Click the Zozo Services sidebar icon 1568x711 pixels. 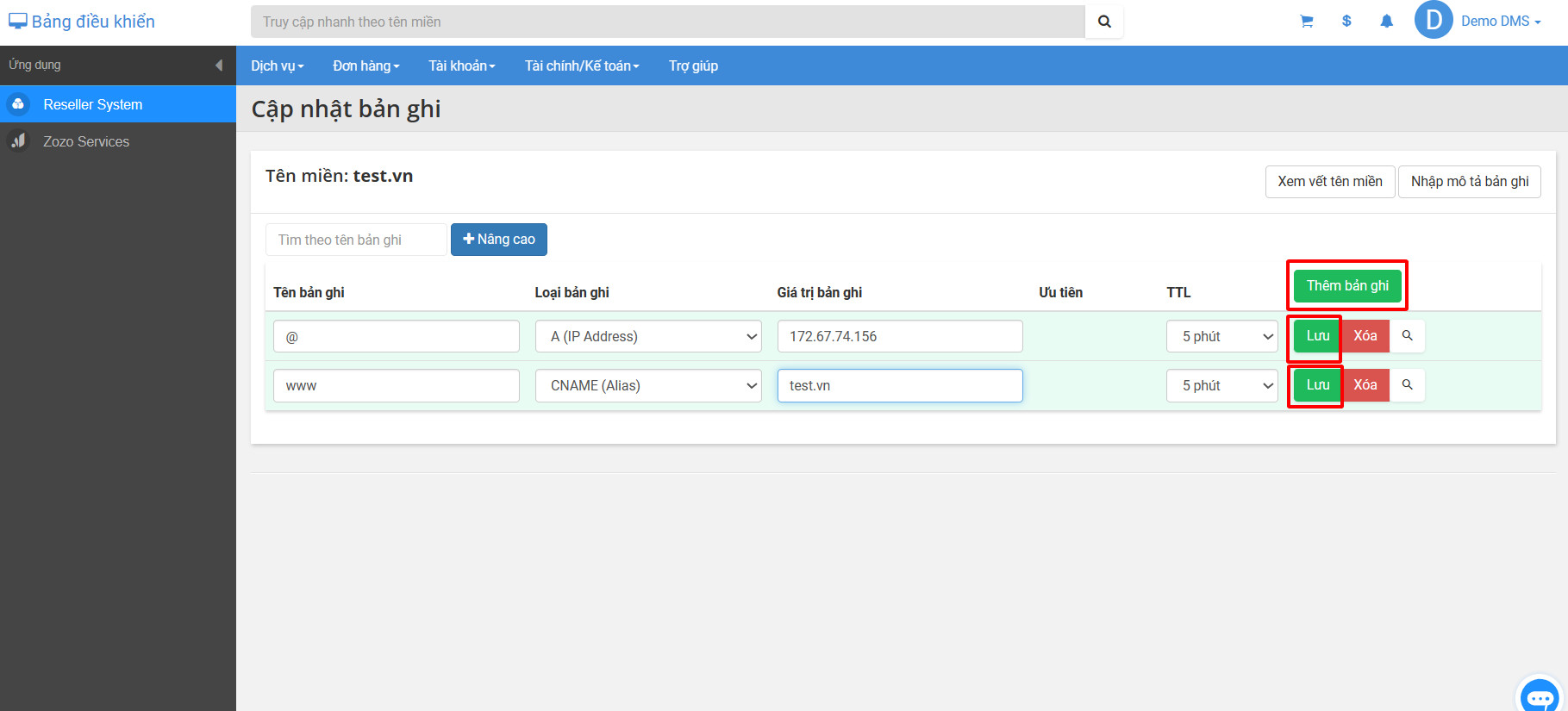pyautogui.click(x=18, y=141)
